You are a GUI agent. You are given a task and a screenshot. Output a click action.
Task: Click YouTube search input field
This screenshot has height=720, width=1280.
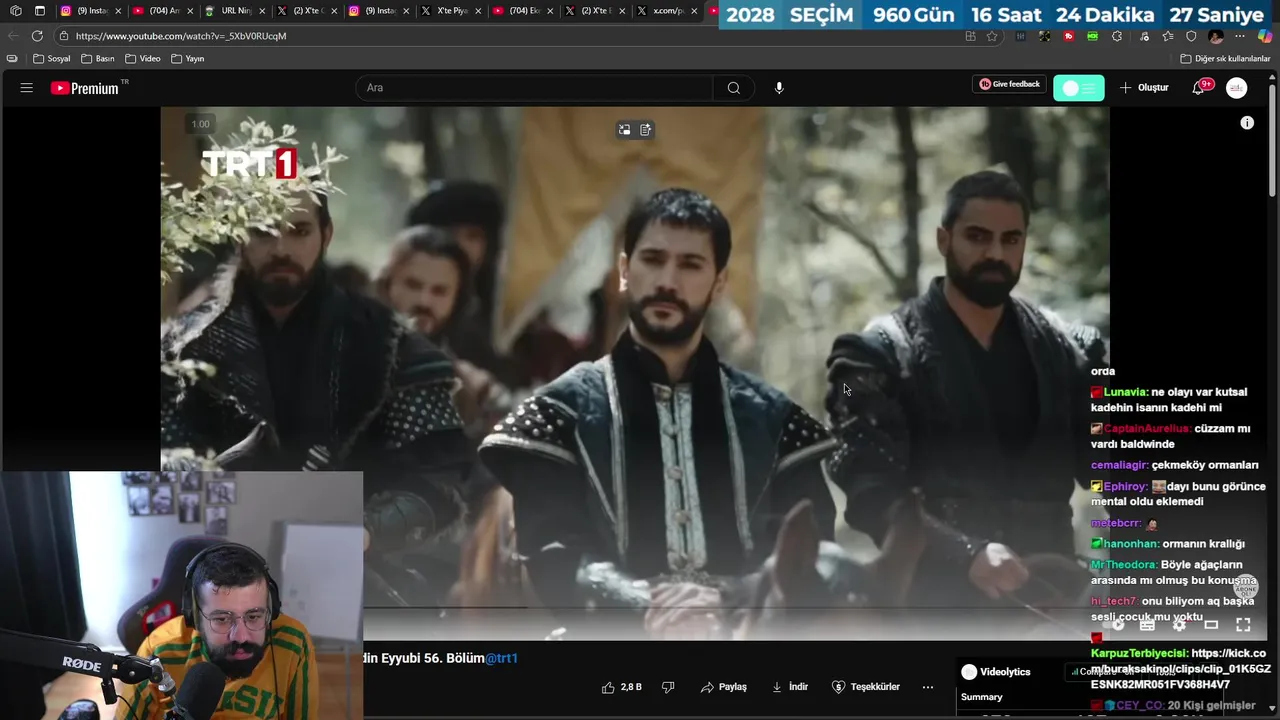pyautogui.click(x=534, y=88)
